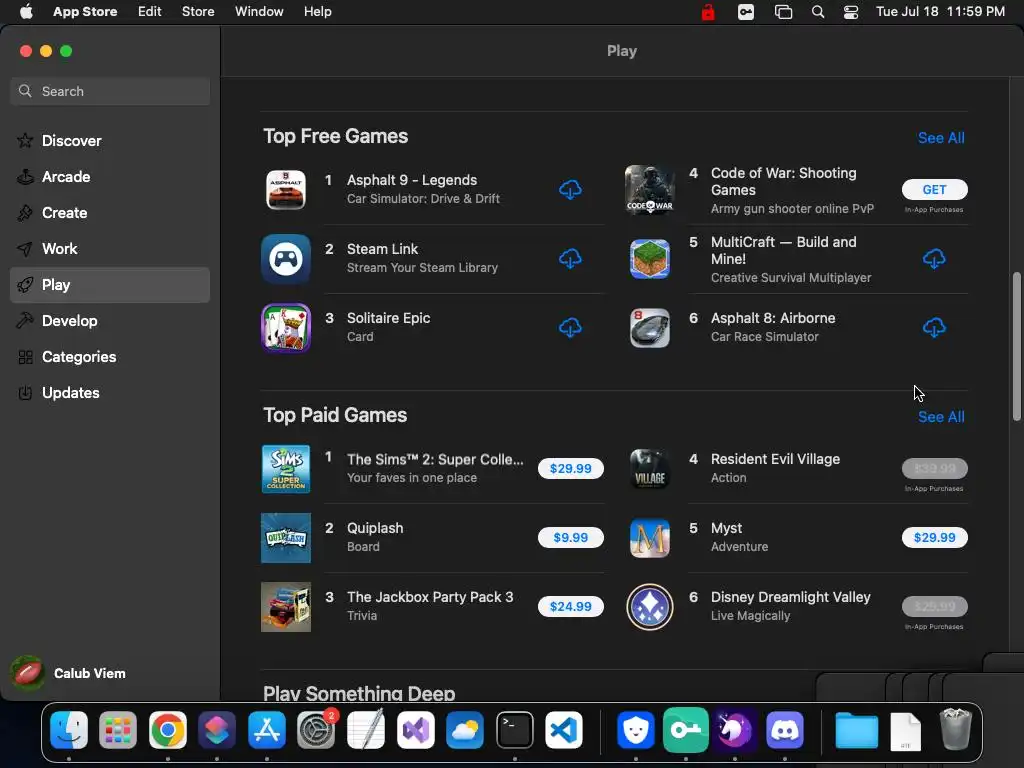Click the stacked windows menu bar icon

pos(783,12)
